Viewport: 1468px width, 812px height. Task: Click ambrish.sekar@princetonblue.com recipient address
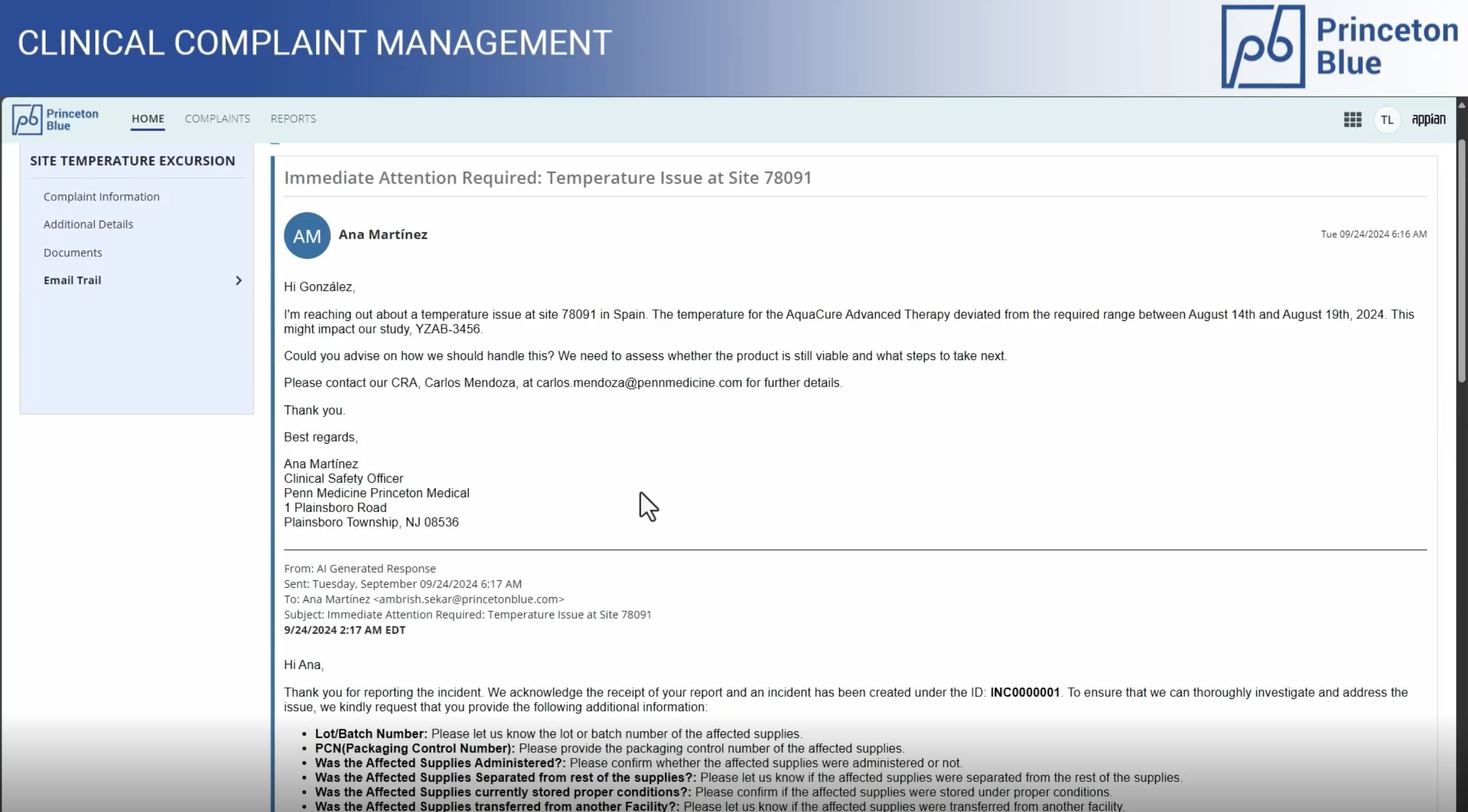tap(469, 599)
